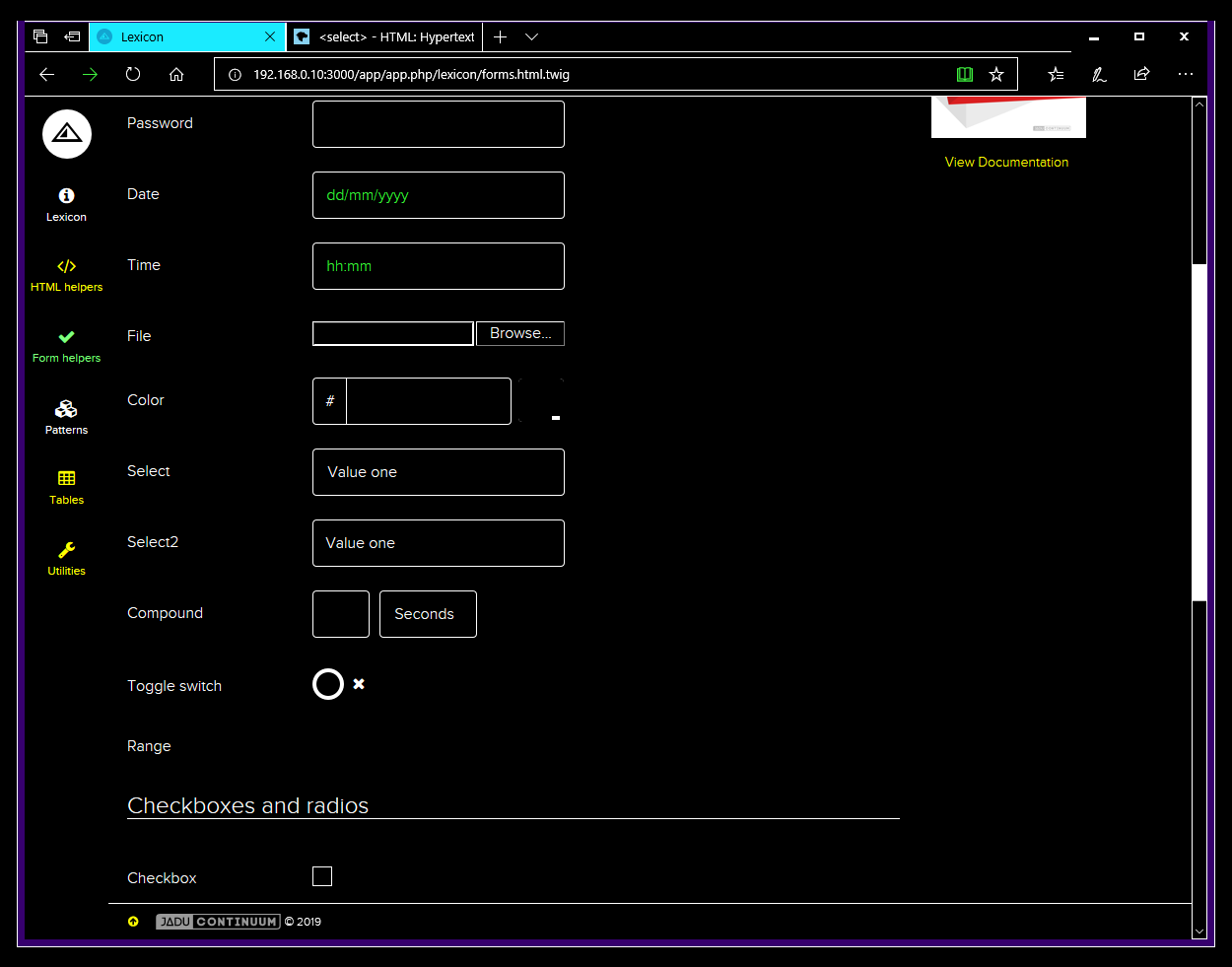Open the View Documentation link
The image size is (1232, 967).
[1006, 162]
